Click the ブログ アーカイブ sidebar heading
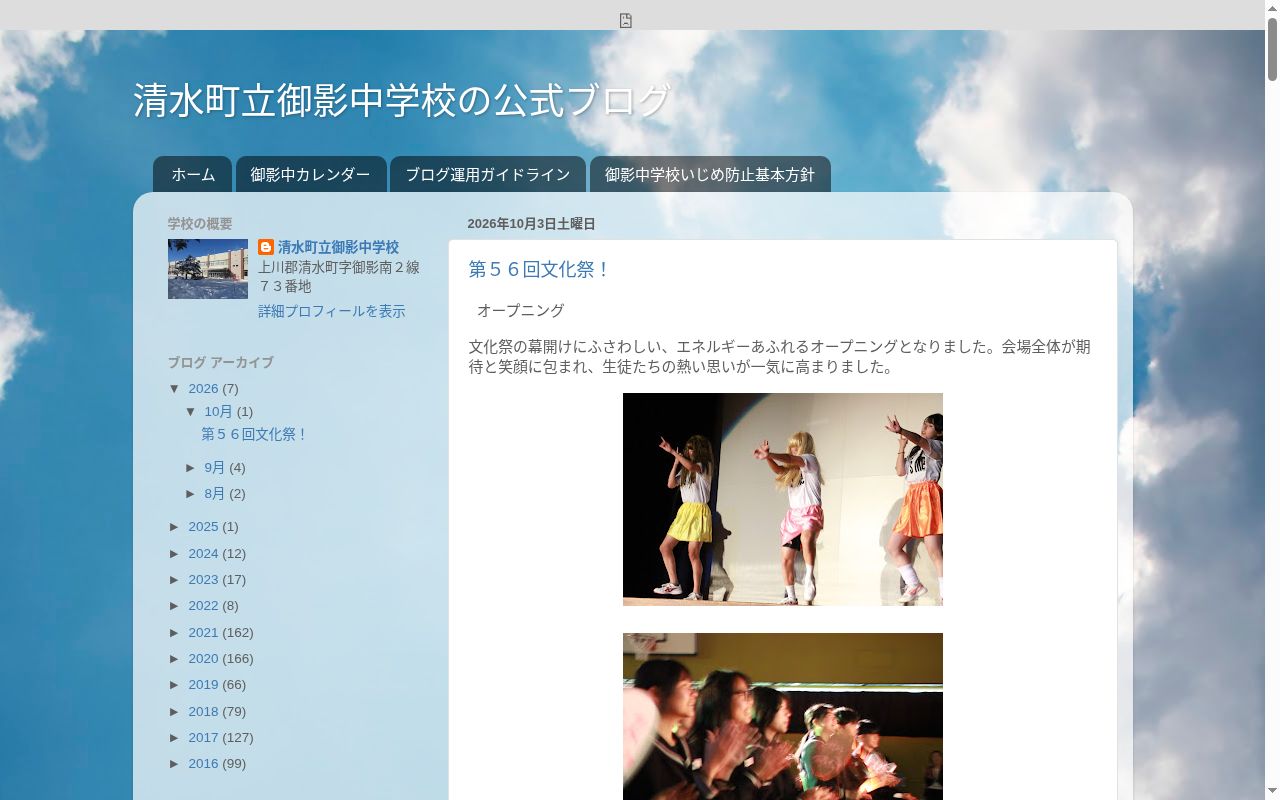This screenshot has height=800, width=1280. [220, 363]
